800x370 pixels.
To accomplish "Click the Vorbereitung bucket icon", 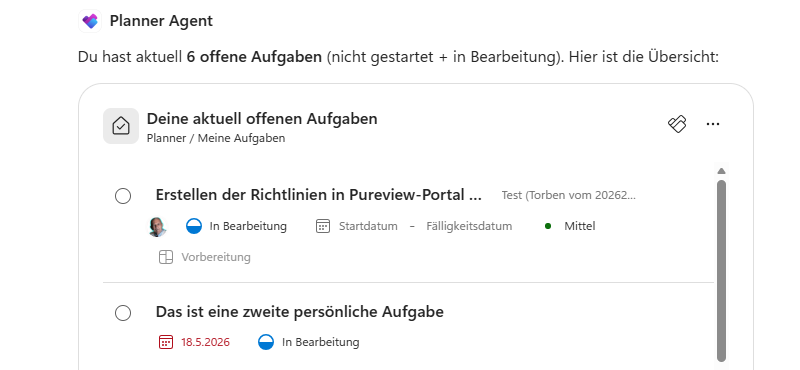I will coord(166,257).
